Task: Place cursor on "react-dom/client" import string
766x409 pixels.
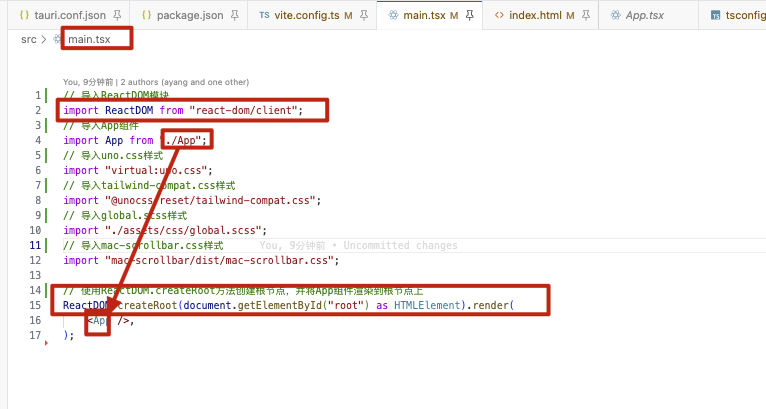Action: (x=244, y=110)
